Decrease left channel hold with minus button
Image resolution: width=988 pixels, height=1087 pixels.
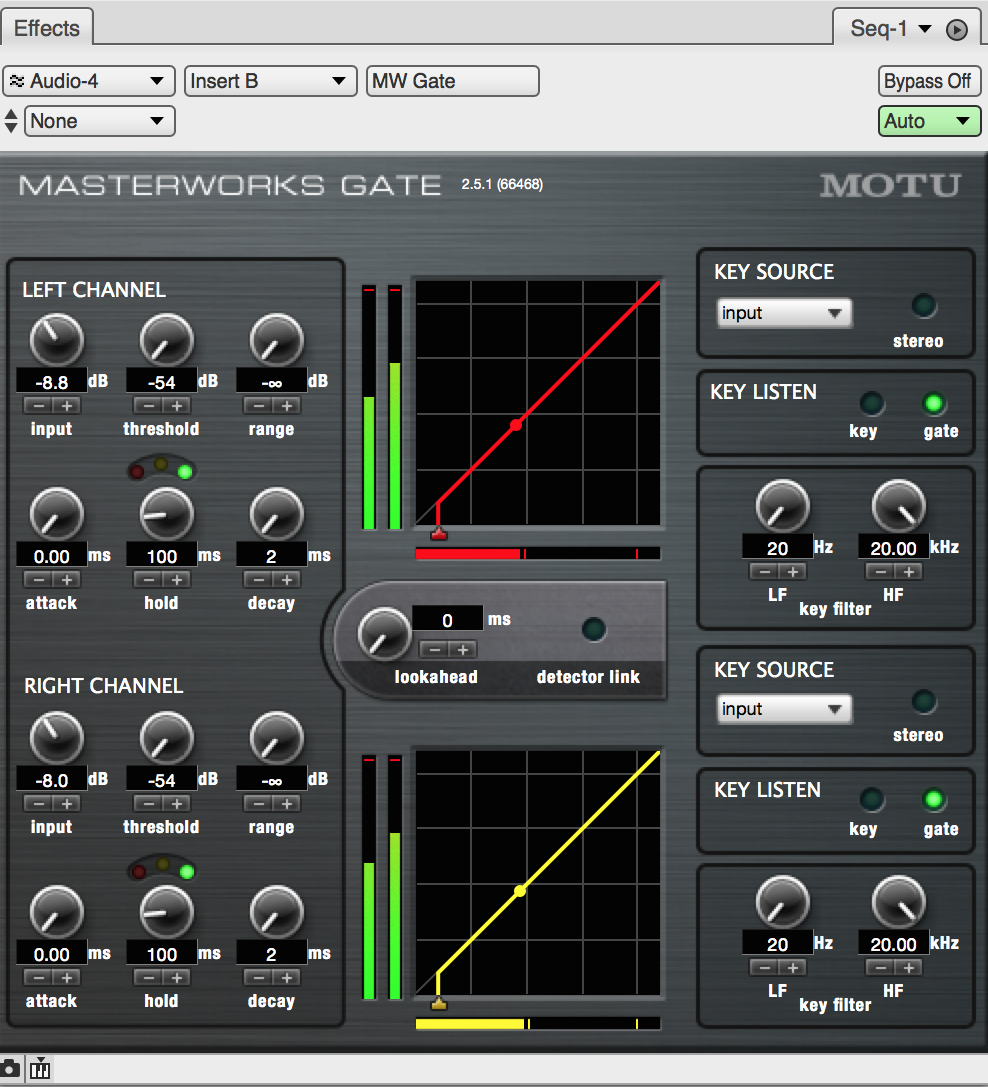[148, 580]
